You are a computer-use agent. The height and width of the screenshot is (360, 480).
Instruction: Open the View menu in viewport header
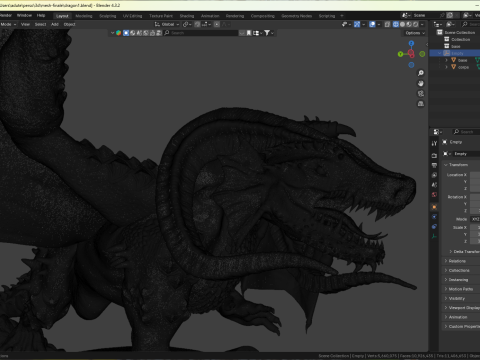25,24
